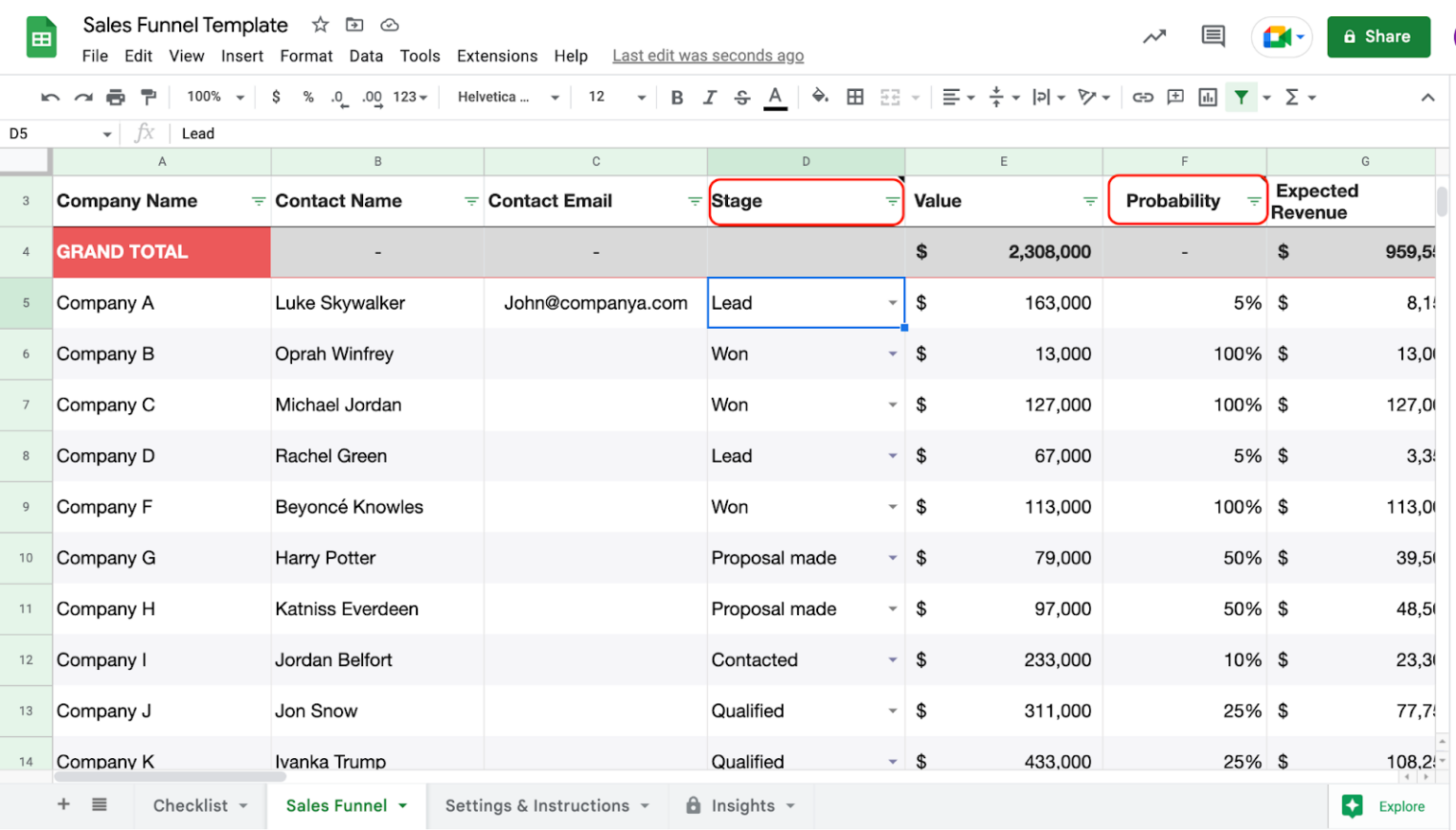This screenshot has height=830, width=1456.
Task: Toggle bold formatting
Action: [x=677, y=97]
